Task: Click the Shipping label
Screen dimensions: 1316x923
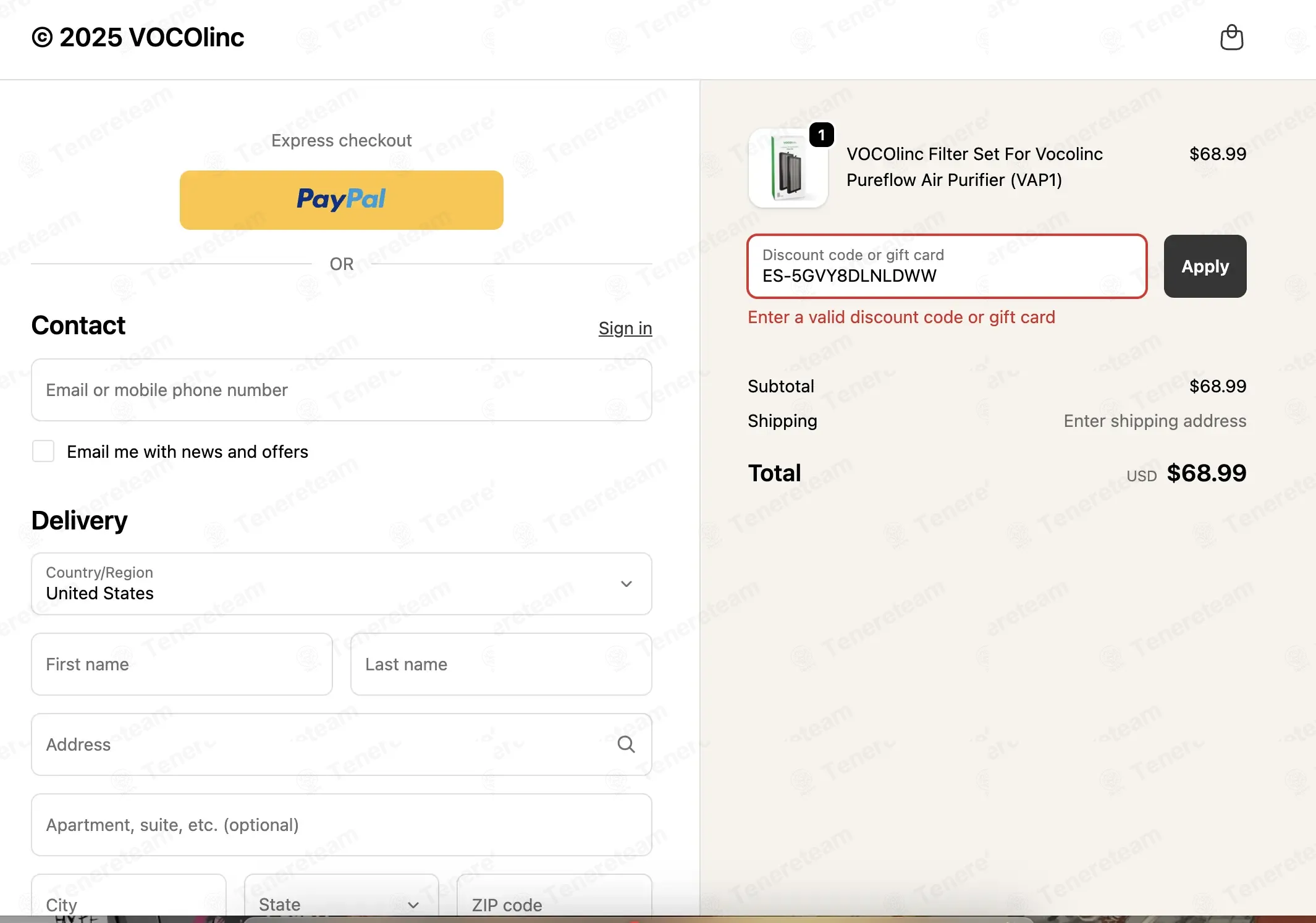Action: tap(782, 421)
